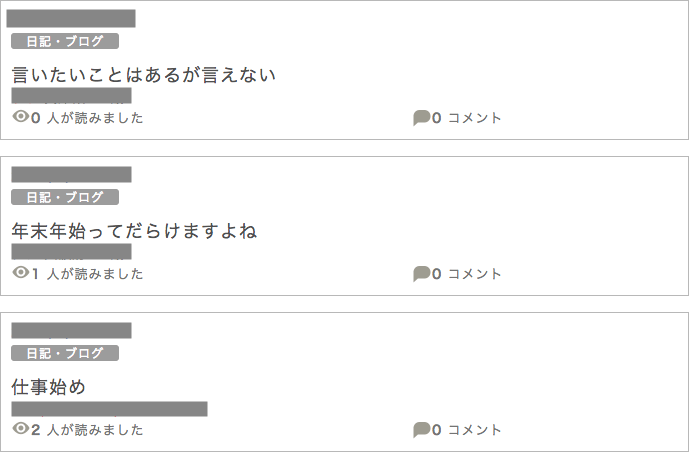Click eye icon on 仕事始め post
Screen dimensions: 691x453
coord(20,429)
